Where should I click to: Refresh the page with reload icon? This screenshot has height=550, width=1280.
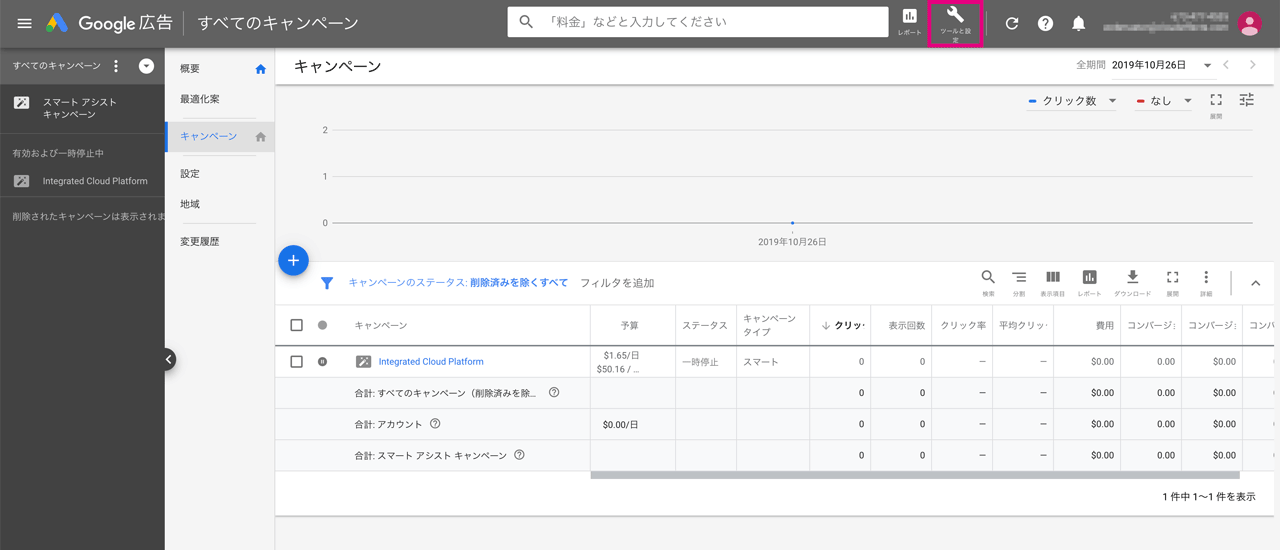(x=1012, y=23)
